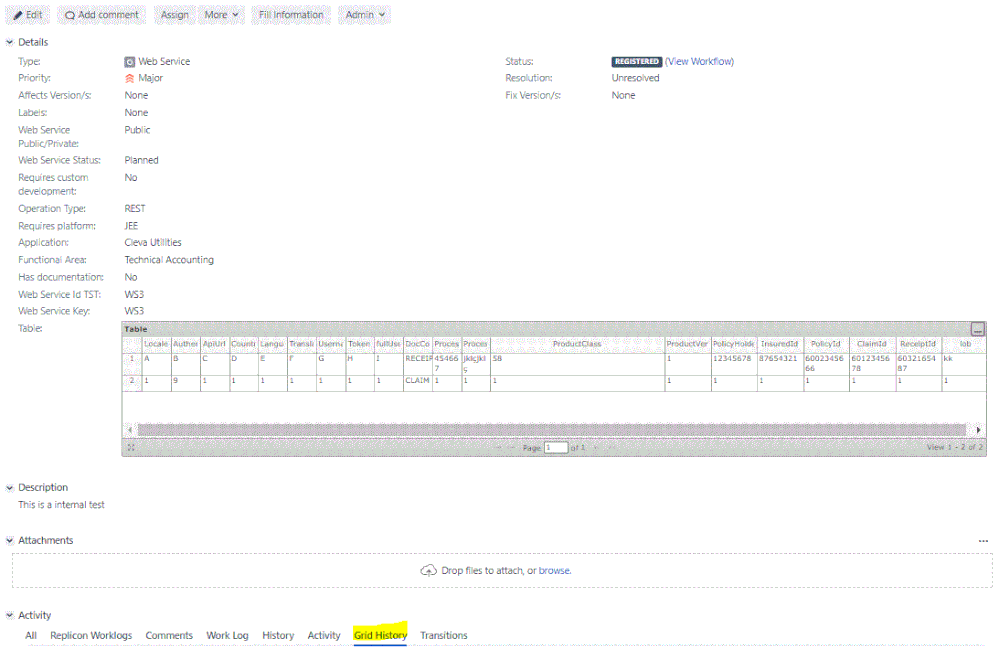The width and height of the screenshot is (999, 649).
Task: Select the Grid History tab
Action: pyautogui.click(x=380, y=636)
